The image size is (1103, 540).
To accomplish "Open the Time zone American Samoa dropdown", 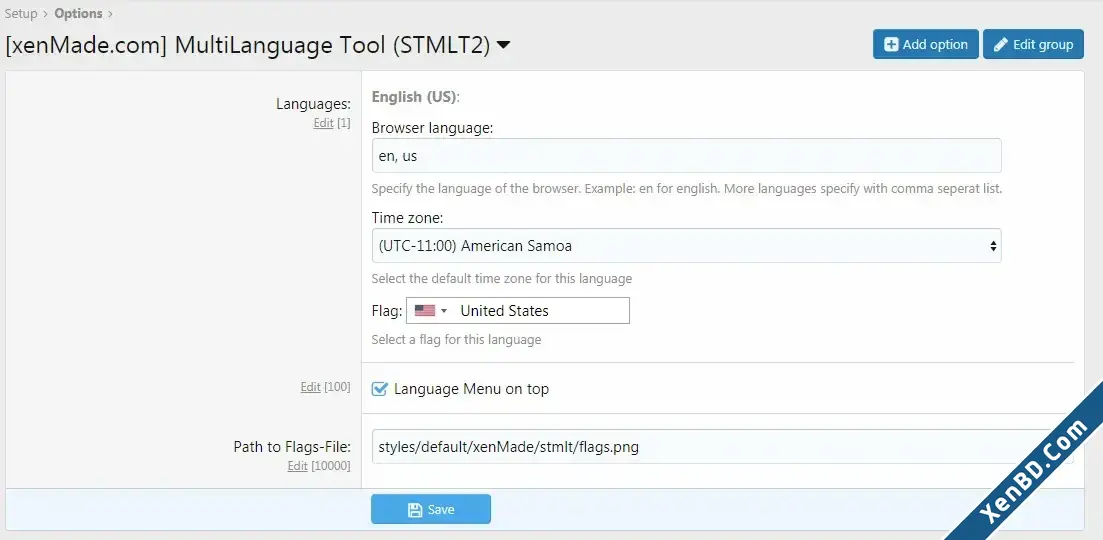I will pos(687,245).
